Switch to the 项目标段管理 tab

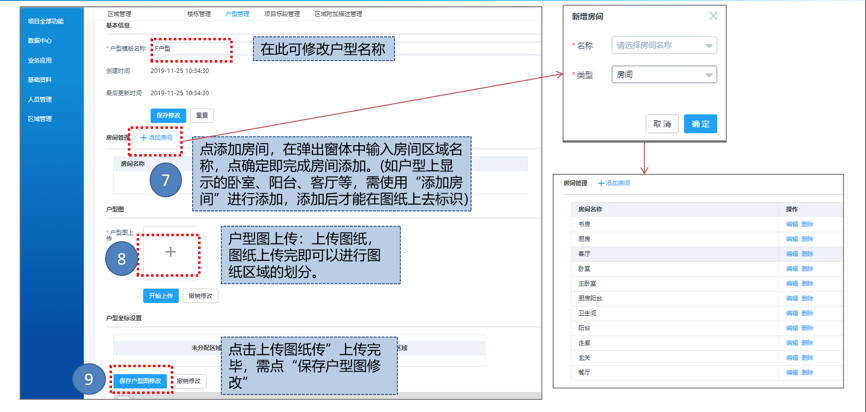(282, 14)
